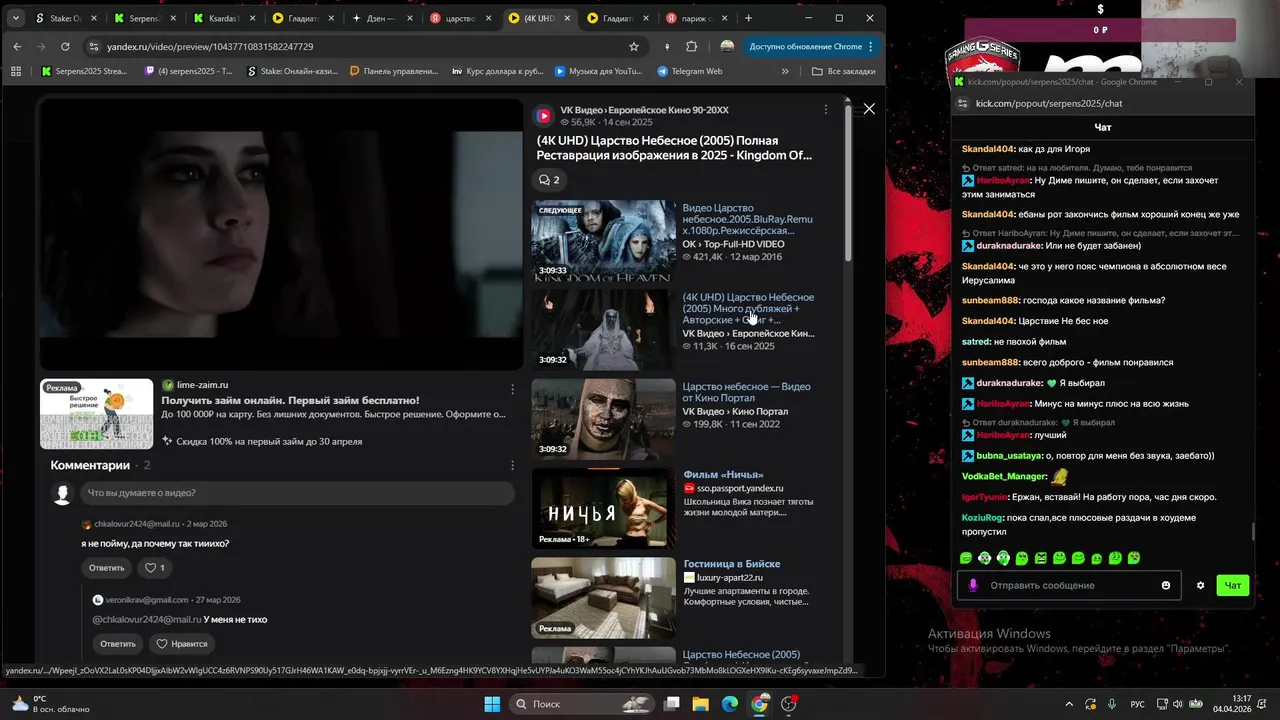Open the video options three-dot menu
1280x720 pixels.
click(x=825, y=109)
